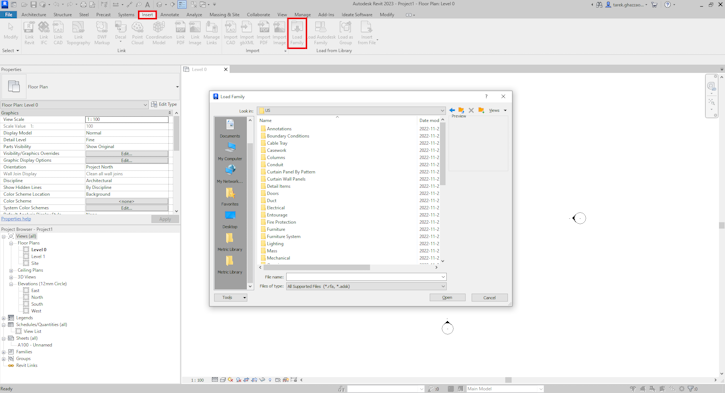Go back in Load Family dialog
Image resolution: width=725 pixels, height=393 pixels.
(452, 111)
